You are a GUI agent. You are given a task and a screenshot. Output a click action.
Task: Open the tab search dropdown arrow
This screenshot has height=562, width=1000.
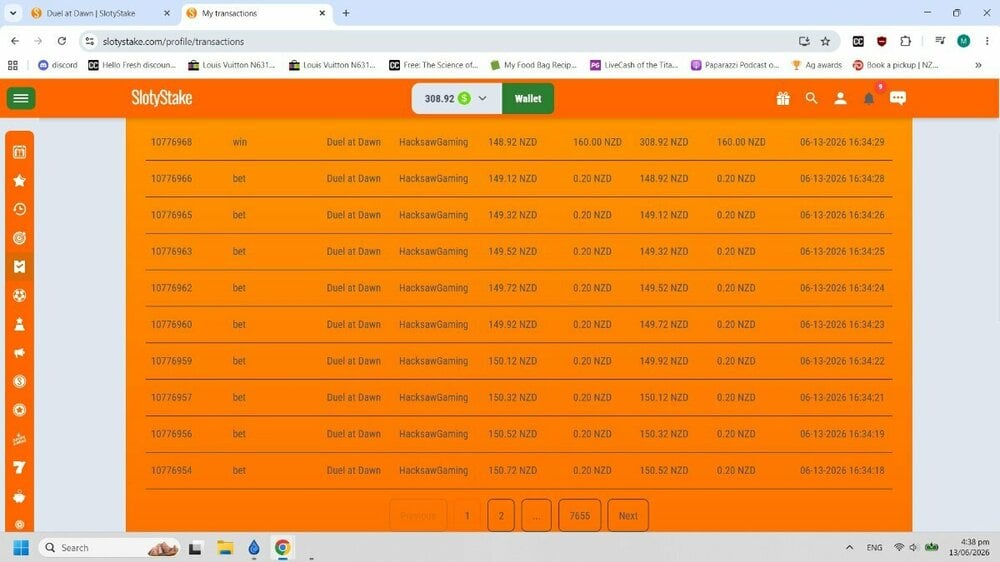point(13,13)
